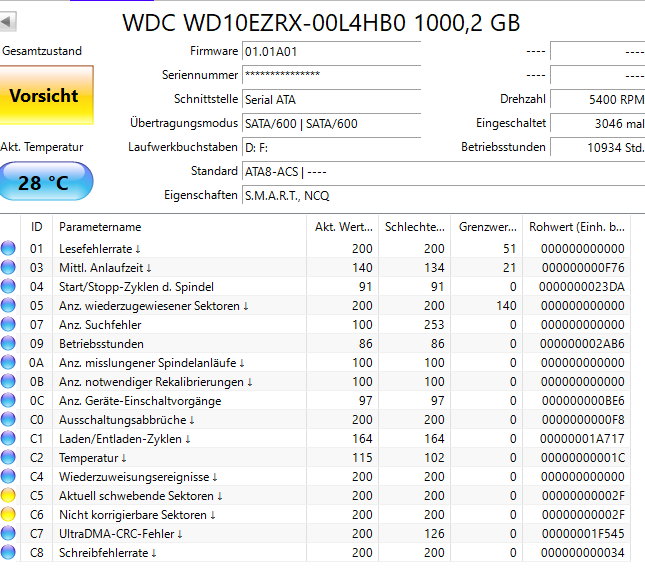Viewport: 645px width, 578px height.
Task: Click the Eigenschaften field S.M.A.R.T., NCQ
Action: (x=443, y=195)
